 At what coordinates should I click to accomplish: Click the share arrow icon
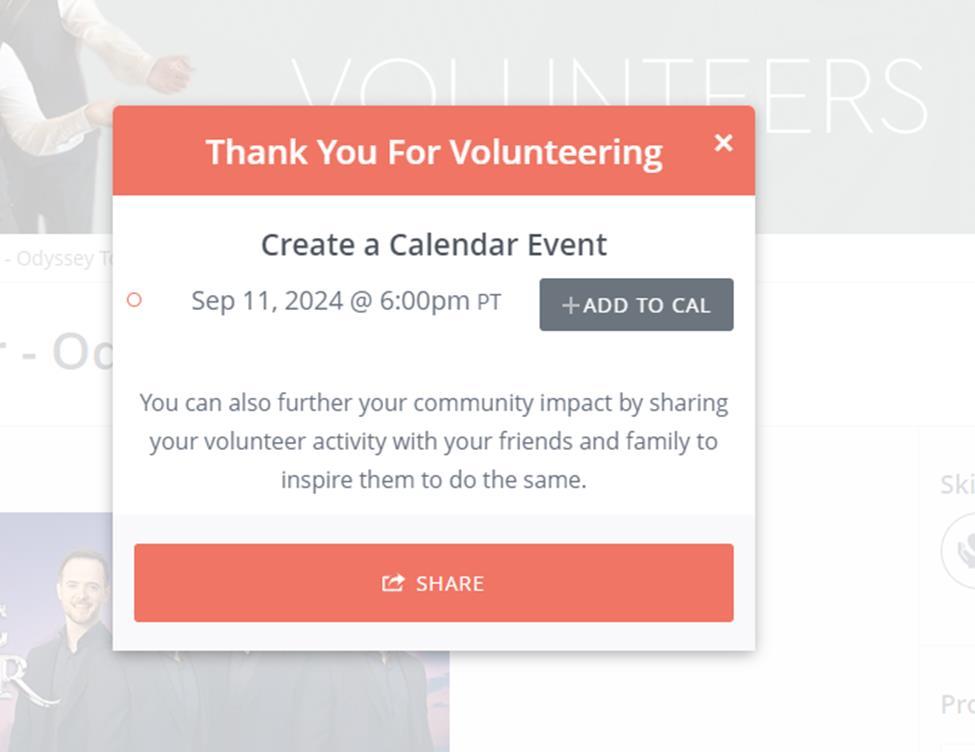coord(393,583)
